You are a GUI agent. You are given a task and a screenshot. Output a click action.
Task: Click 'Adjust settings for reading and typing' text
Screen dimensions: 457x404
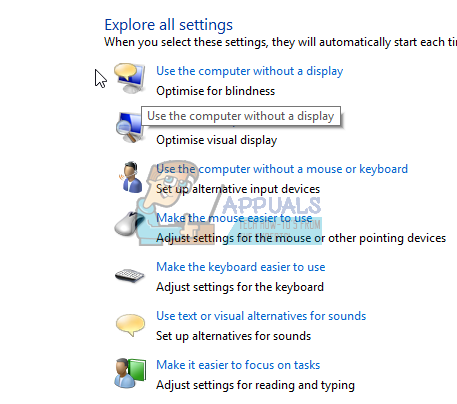255,385
